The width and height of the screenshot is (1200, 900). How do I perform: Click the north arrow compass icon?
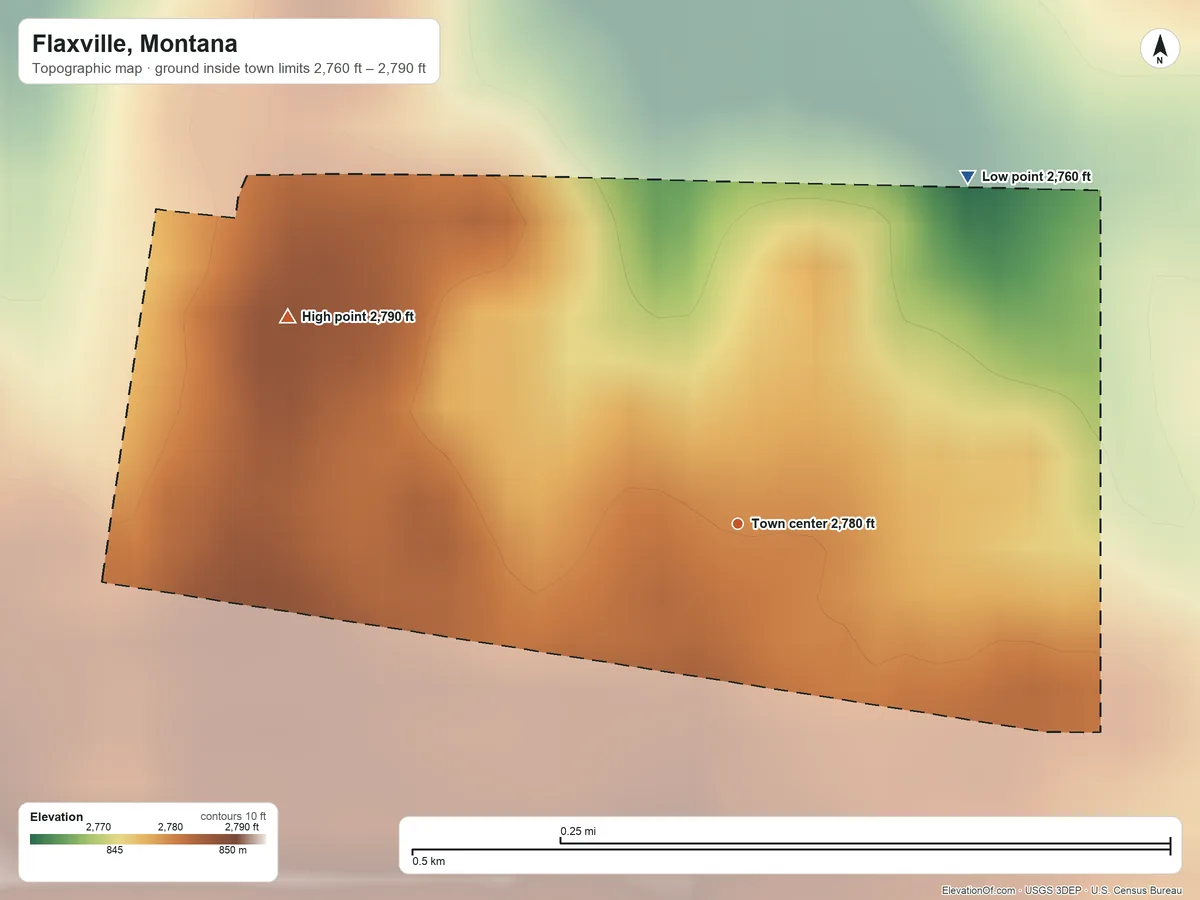(x=1159, y=49)
